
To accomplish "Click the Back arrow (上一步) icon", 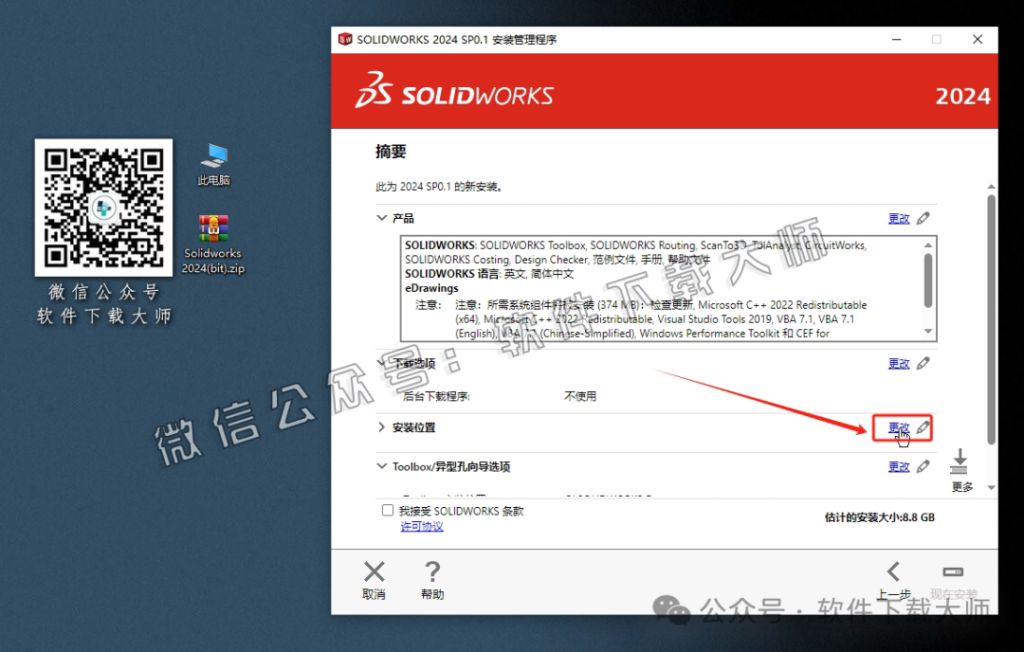I will 893,572.
